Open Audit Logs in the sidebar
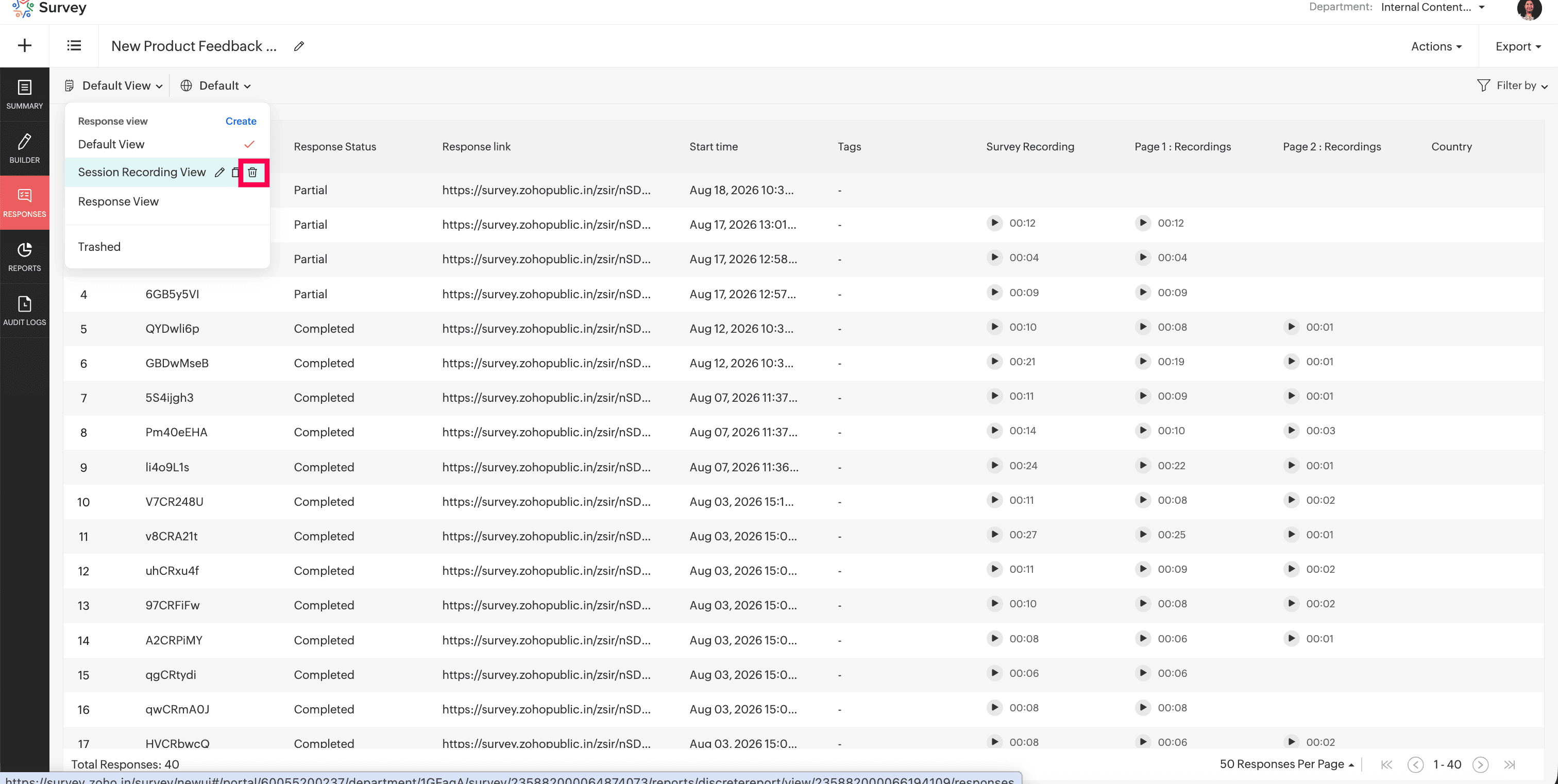Viewport: 1558px width, 784px height. pyautogui.click(x=25, y=311)
